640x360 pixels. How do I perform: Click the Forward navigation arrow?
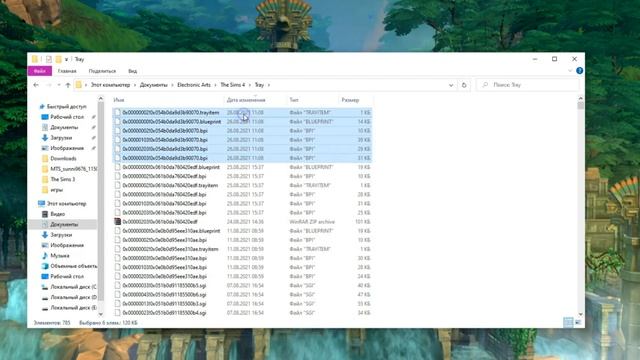(x=49, y=85)
